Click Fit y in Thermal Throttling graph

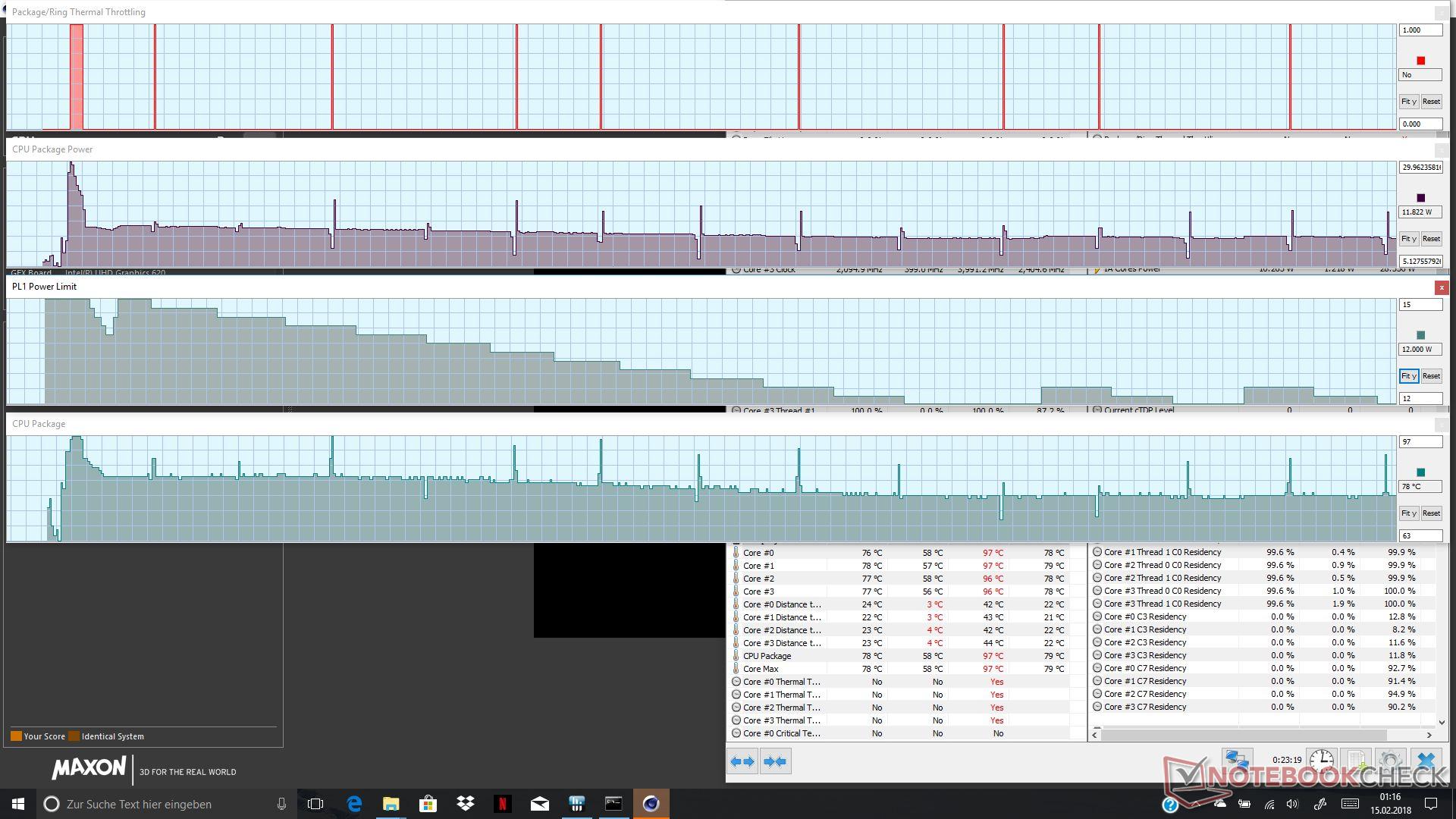click(1408, 102)
